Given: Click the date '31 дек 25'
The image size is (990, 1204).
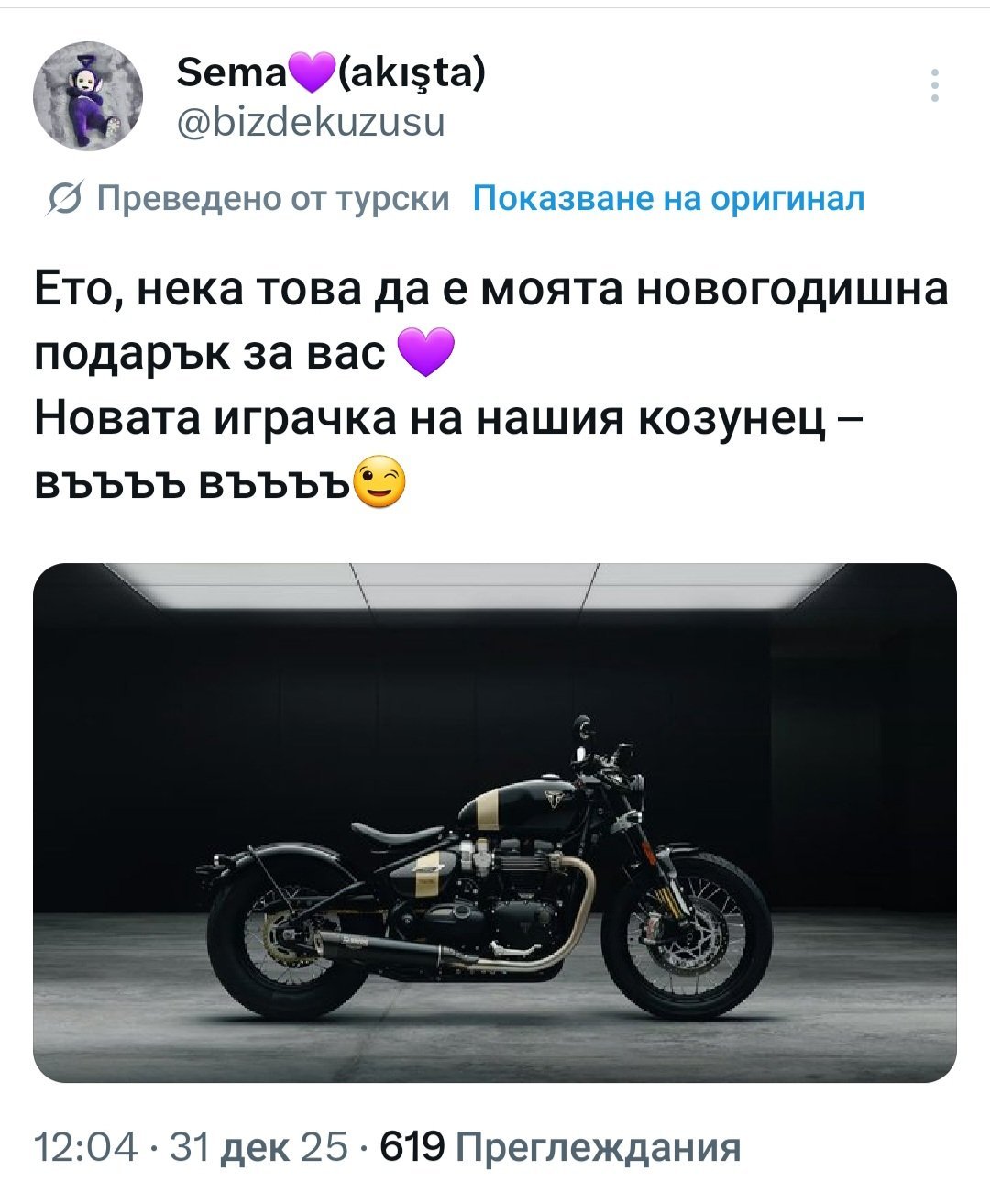Looking at the screenshot, I should pyautogui.click(x=259, y=1146).
